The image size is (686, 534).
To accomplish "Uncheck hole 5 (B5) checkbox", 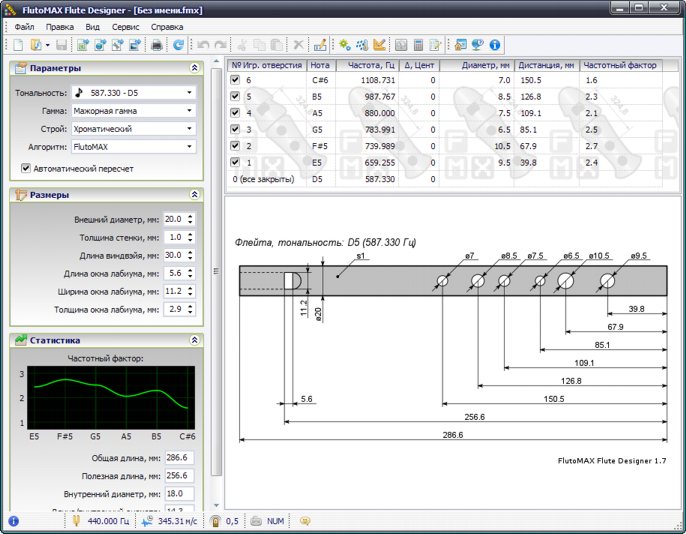I will 235,96.
